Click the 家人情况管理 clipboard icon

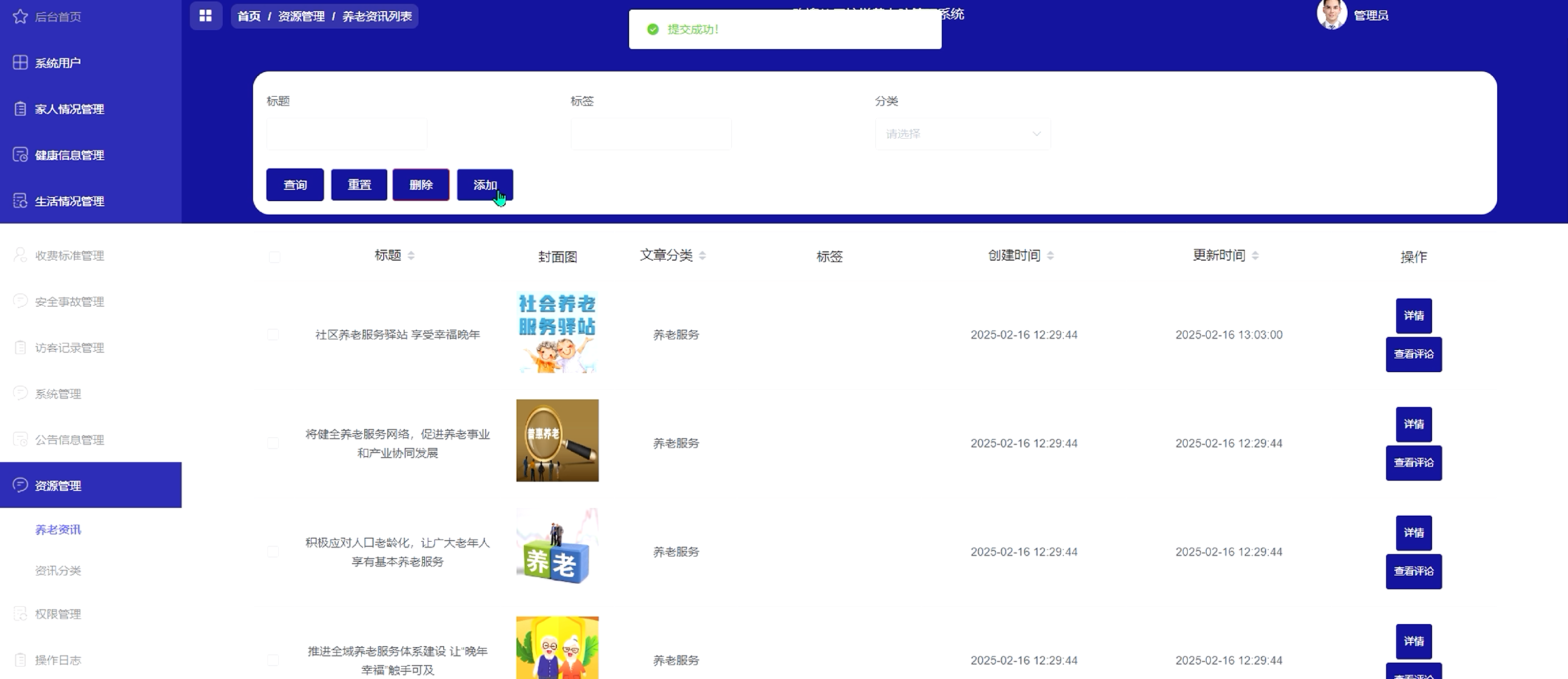coord(20,109)
